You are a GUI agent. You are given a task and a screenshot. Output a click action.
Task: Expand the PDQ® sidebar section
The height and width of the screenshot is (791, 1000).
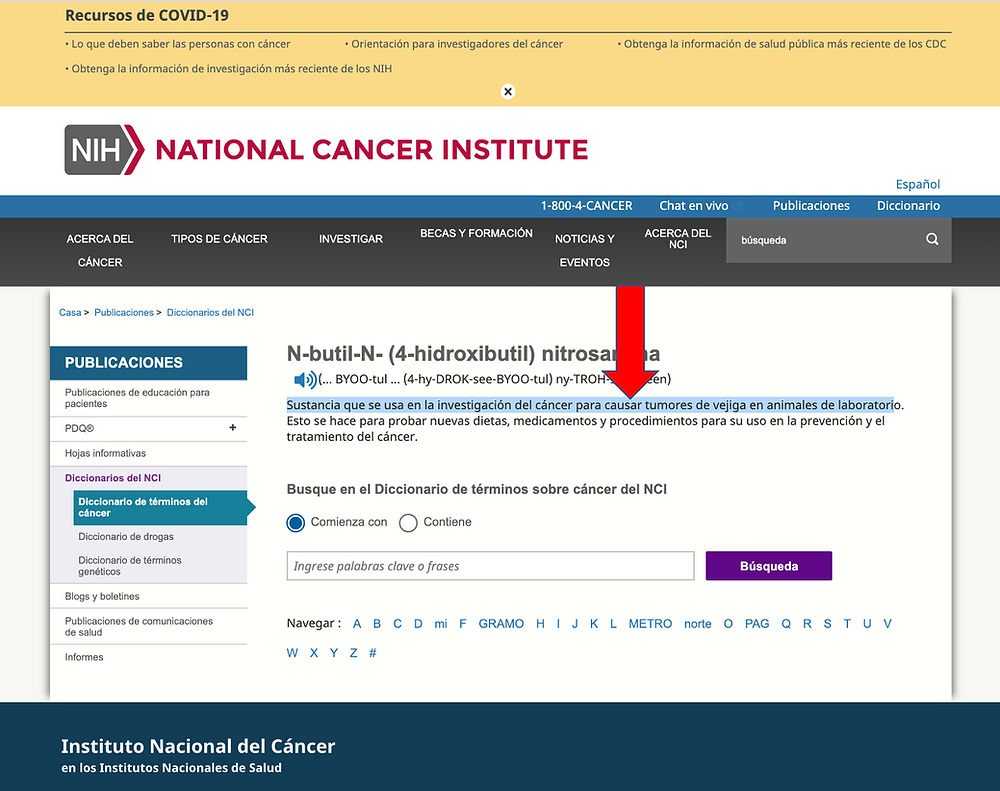point(233,428)
